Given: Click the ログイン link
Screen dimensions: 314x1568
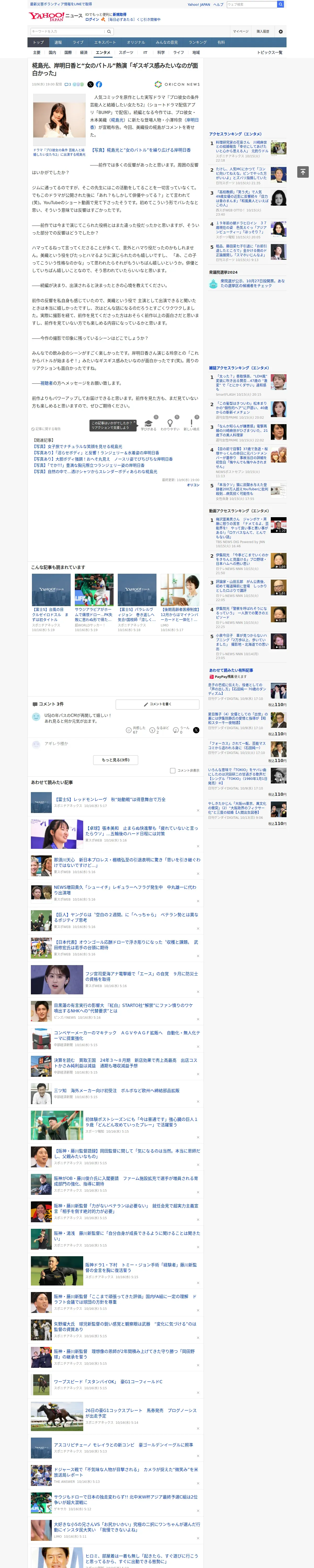Looking at the screenshot, I should click(x=92, y=20).
